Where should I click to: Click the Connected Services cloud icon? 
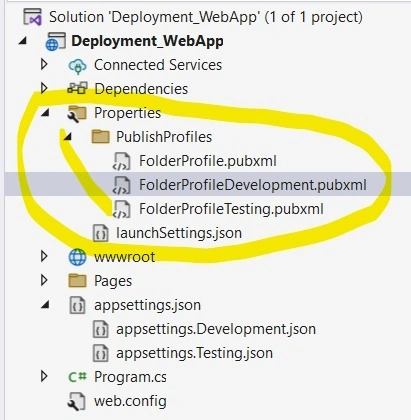click(77, 65)
